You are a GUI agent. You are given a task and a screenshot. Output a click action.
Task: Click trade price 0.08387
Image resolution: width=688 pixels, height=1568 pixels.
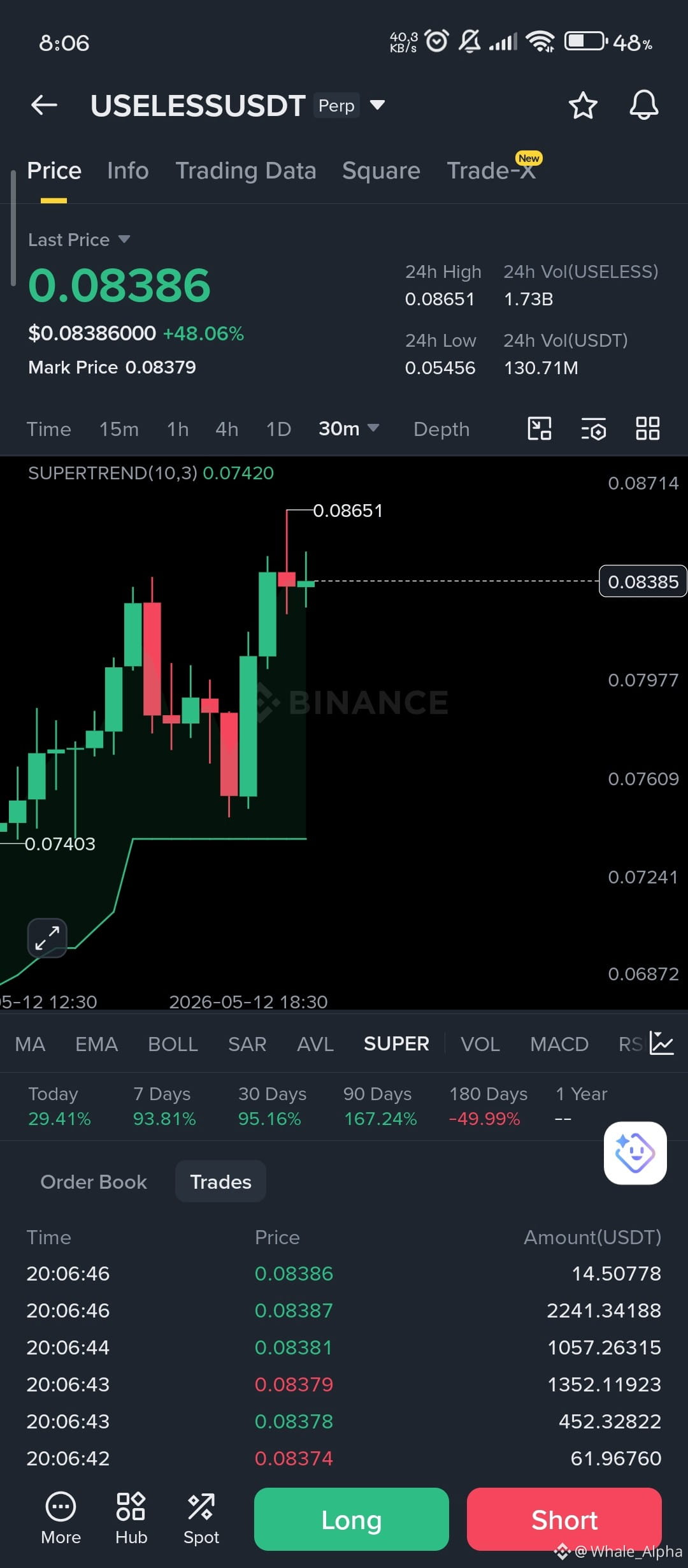coord(294,1310)
